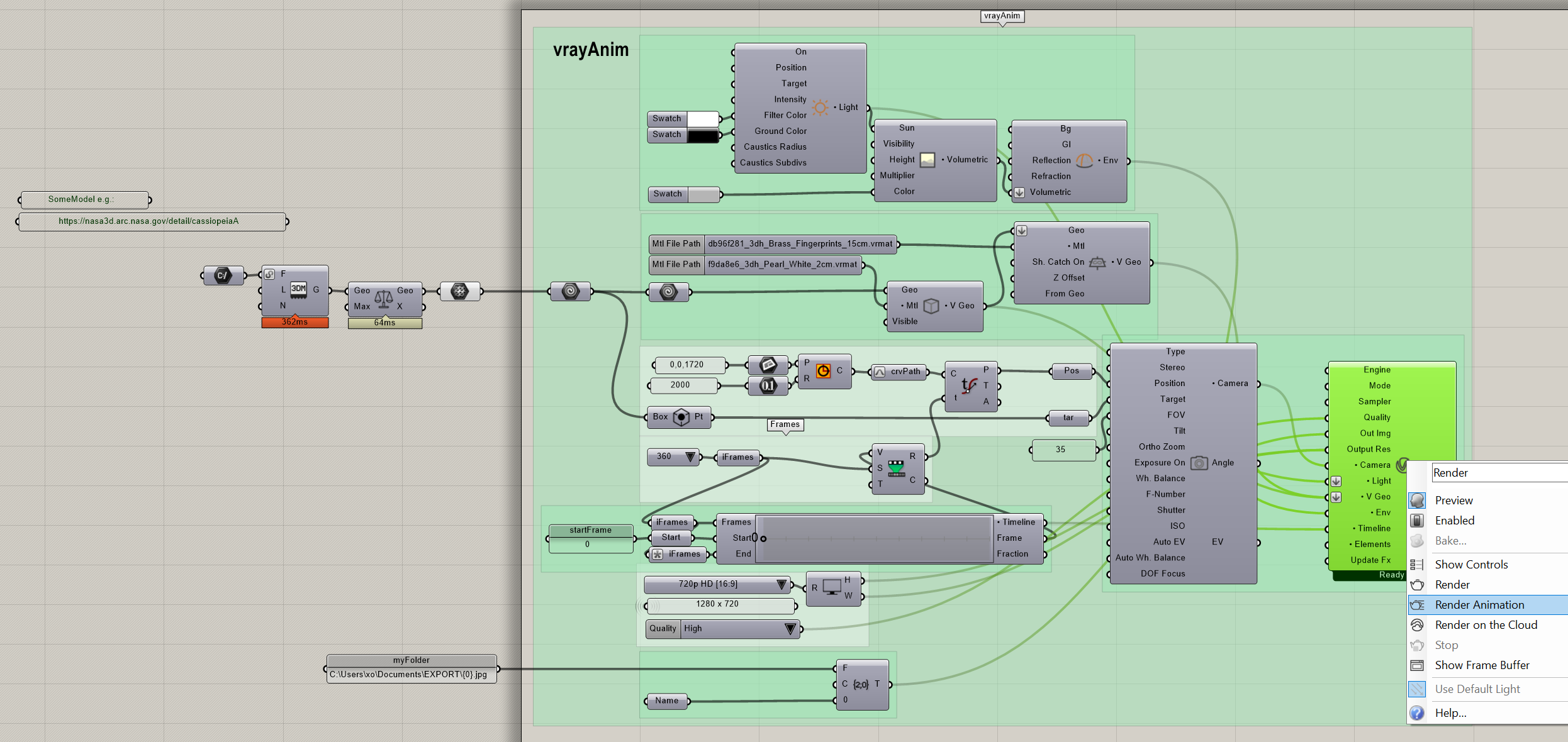Click the Box center point icon
Screen dimensions: 1568x742
(681, 417)
